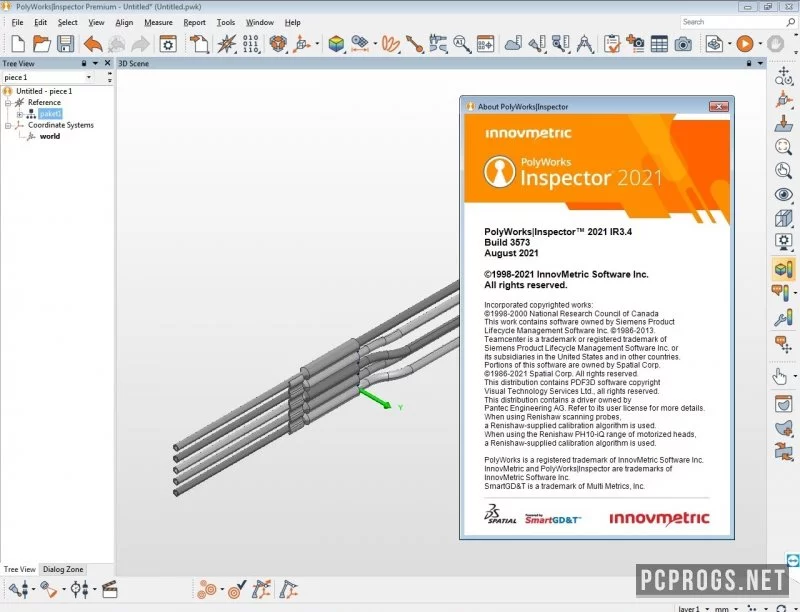Image resolution: width=800 pixels, height=612 pixels.
Task: Click the clipboard with checkmark icon
Action: [611, 44]
